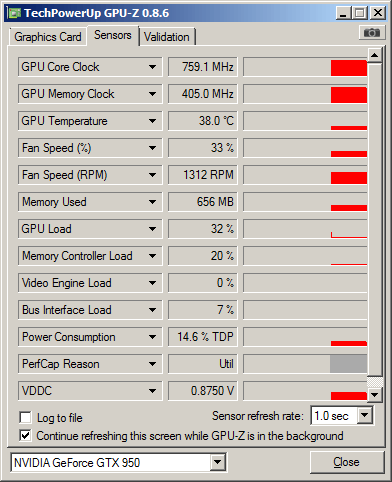Open the GPU Core Clock sensor dropdown arrow
The image size is (392, 482).
(x=152, y=67)
